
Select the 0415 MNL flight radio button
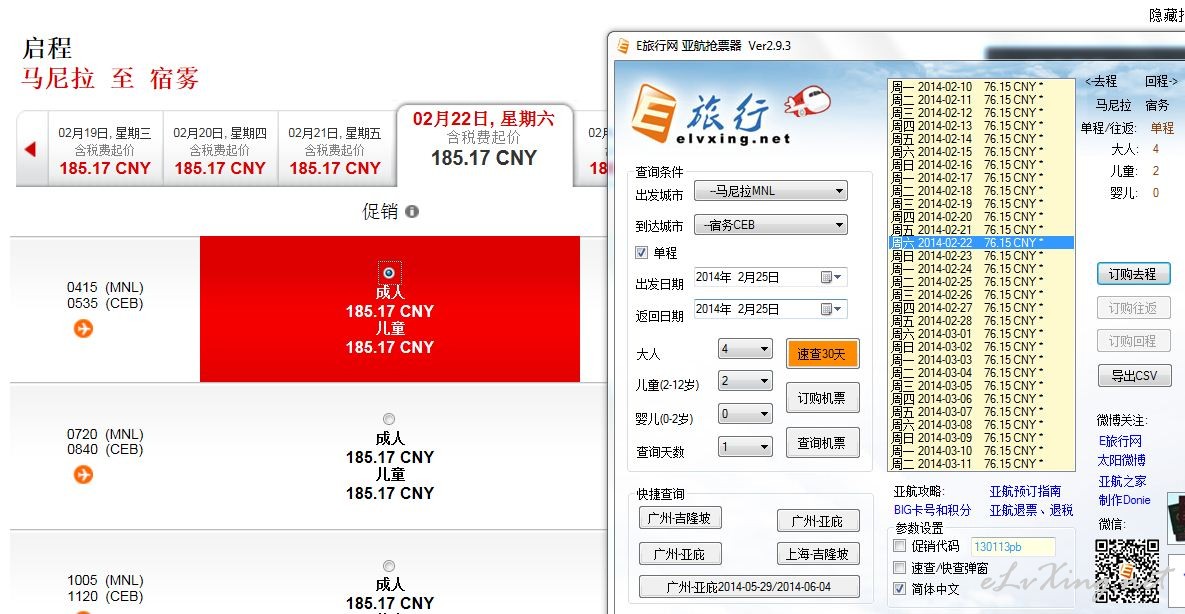point(388,272)
